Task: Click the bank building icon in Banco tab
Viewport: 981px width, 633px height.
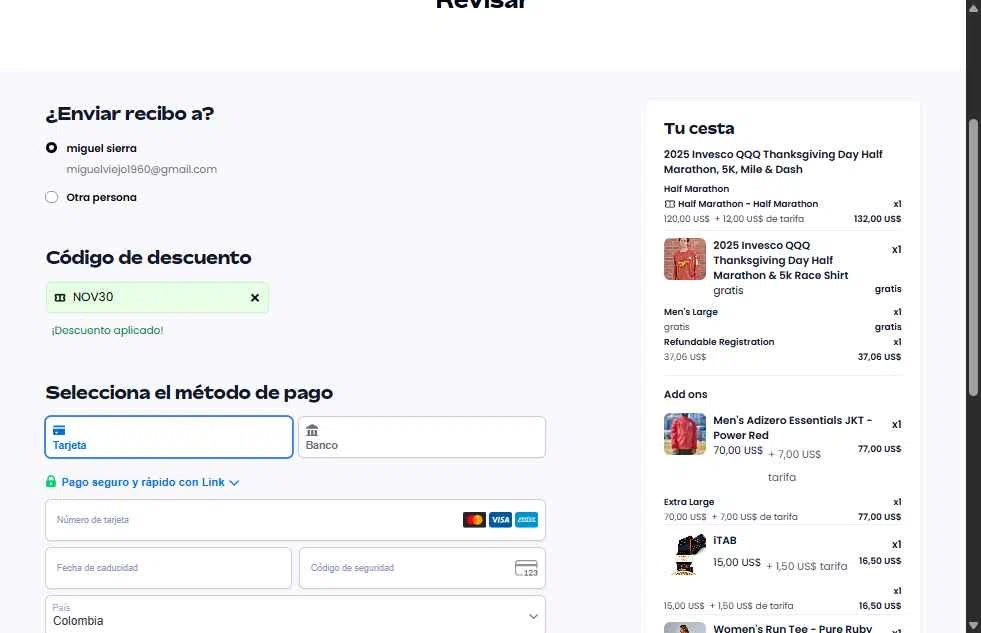Action: coord(312,430)
